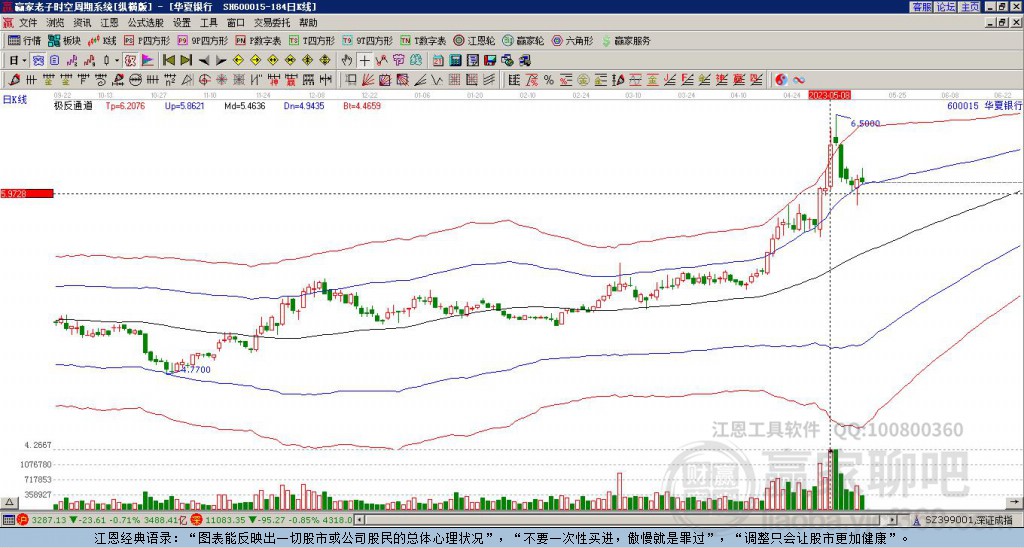Click the 600015 华夏银行 stock label
The width and height of the screenshot is (1024, 548).
click(984, 105)
